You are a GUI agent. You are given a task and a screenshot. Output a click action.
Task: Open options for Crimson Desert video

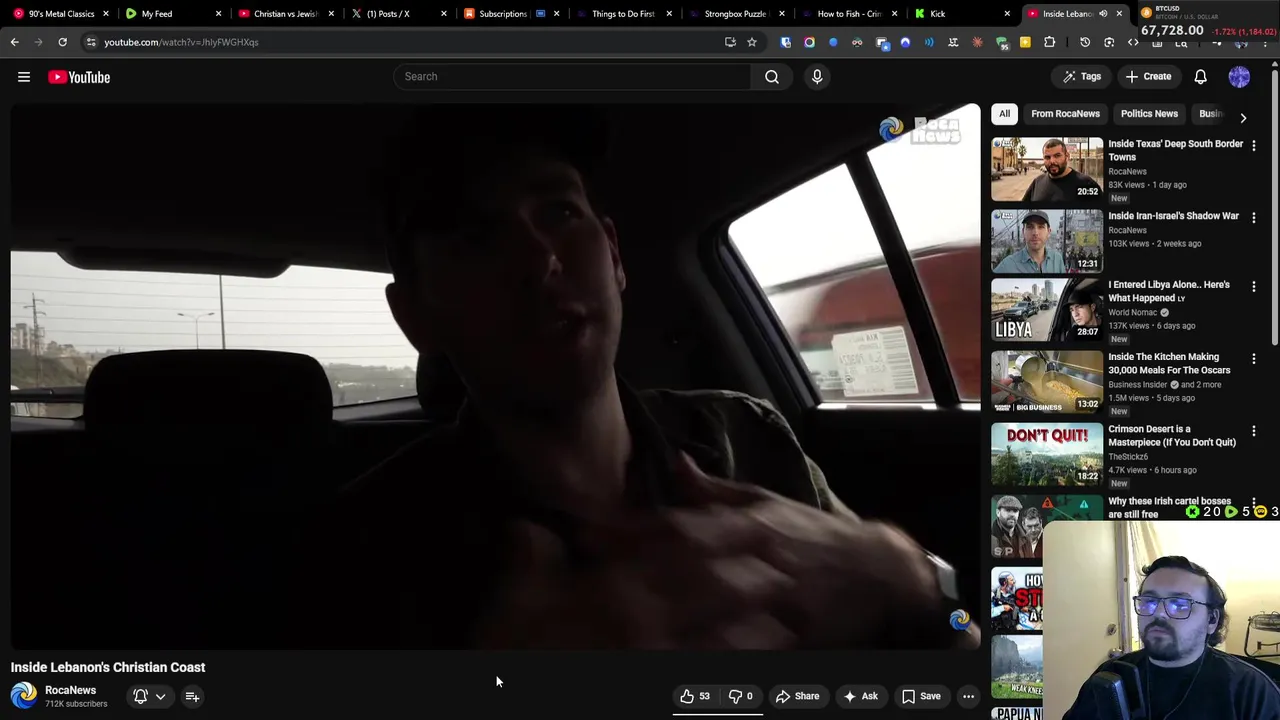[x=1254, y=431]
